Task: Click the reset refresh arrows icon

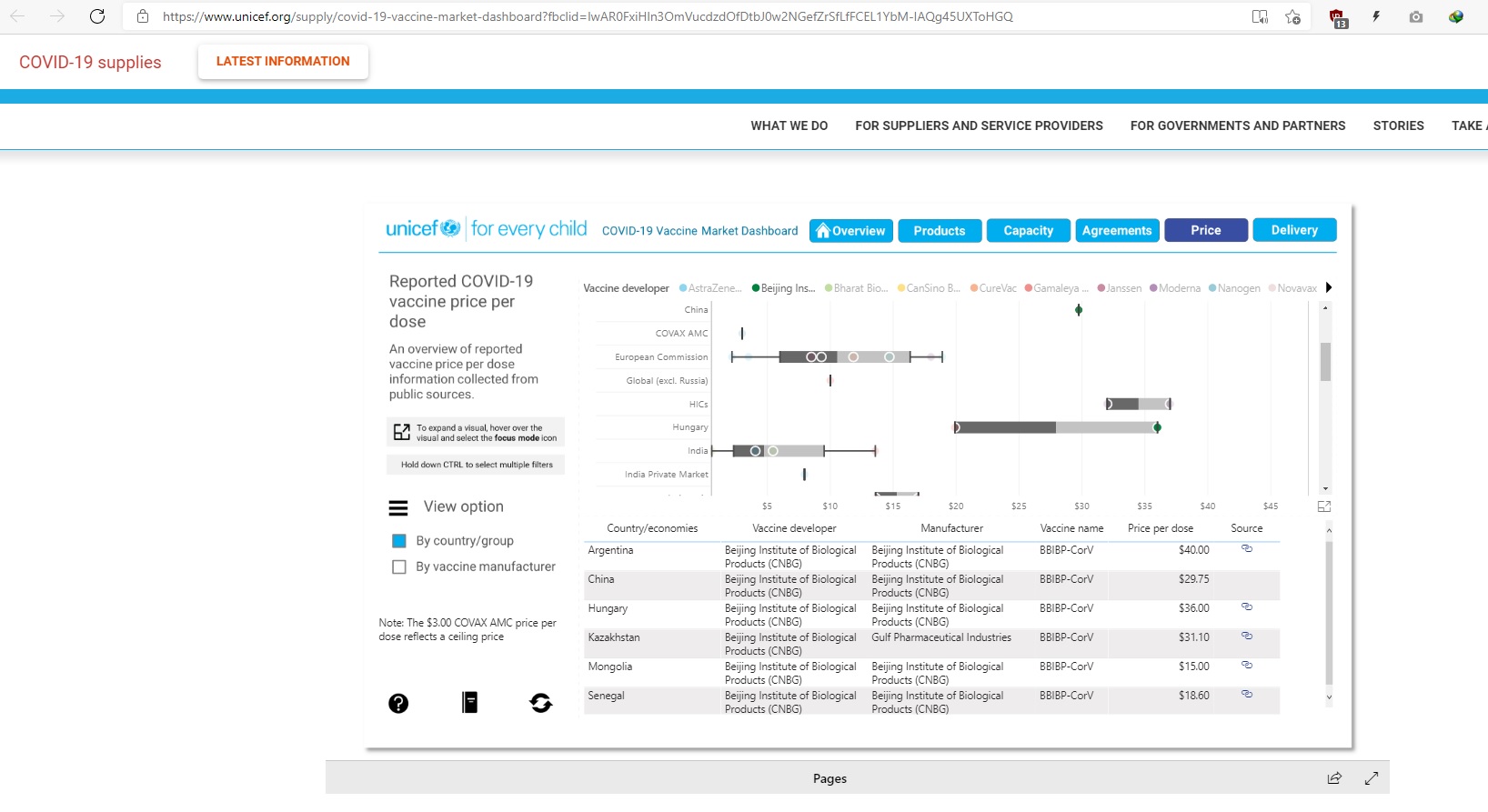Action: point(541,702)
